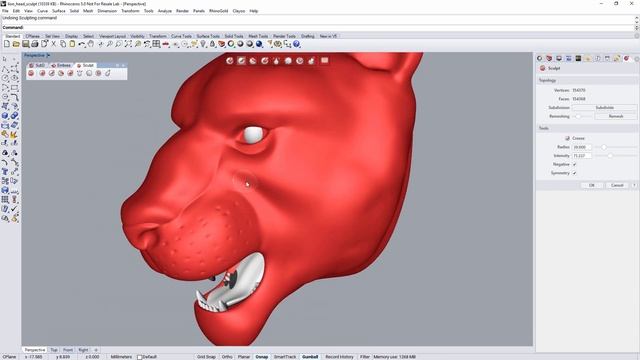Open the RhinoGold menu
The height and width of the screenshot is (360, 640).
[218, 11]
